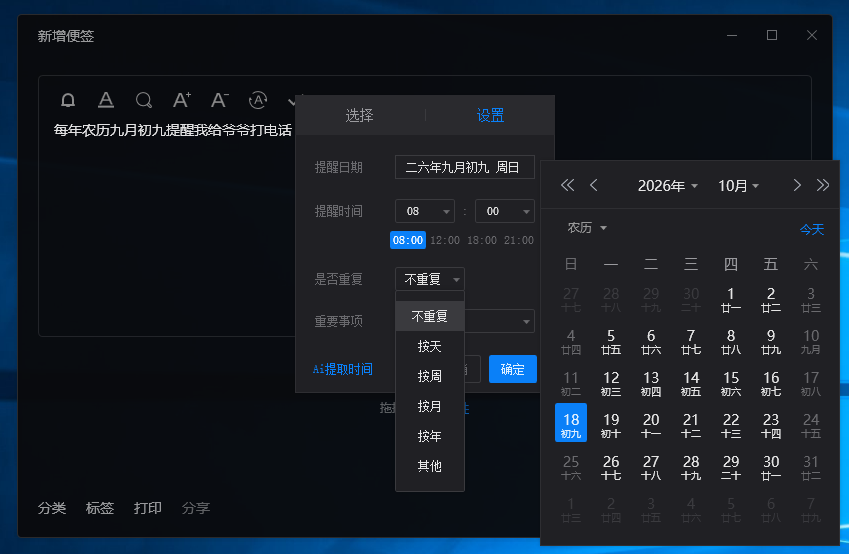Image resolution: width=849 pixels, height=554 pixels.
Task: Maximize the 新增便签 window
Action: pos(772,35)
